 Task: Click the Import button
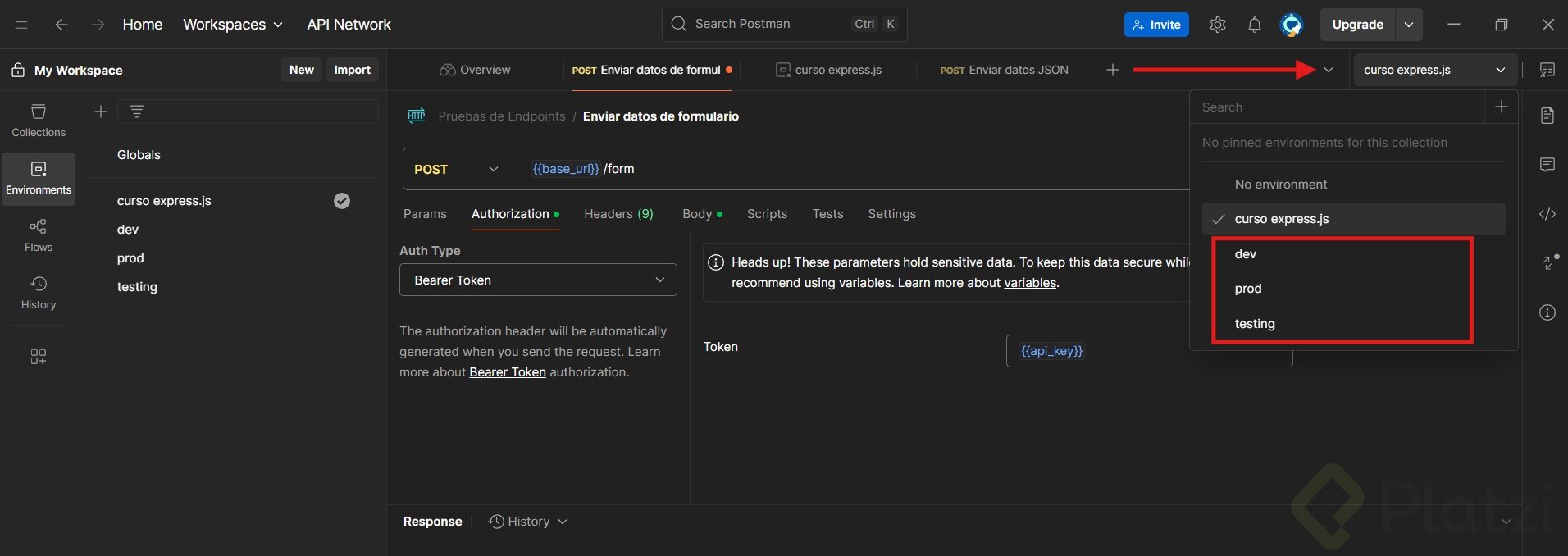point(352,70)
